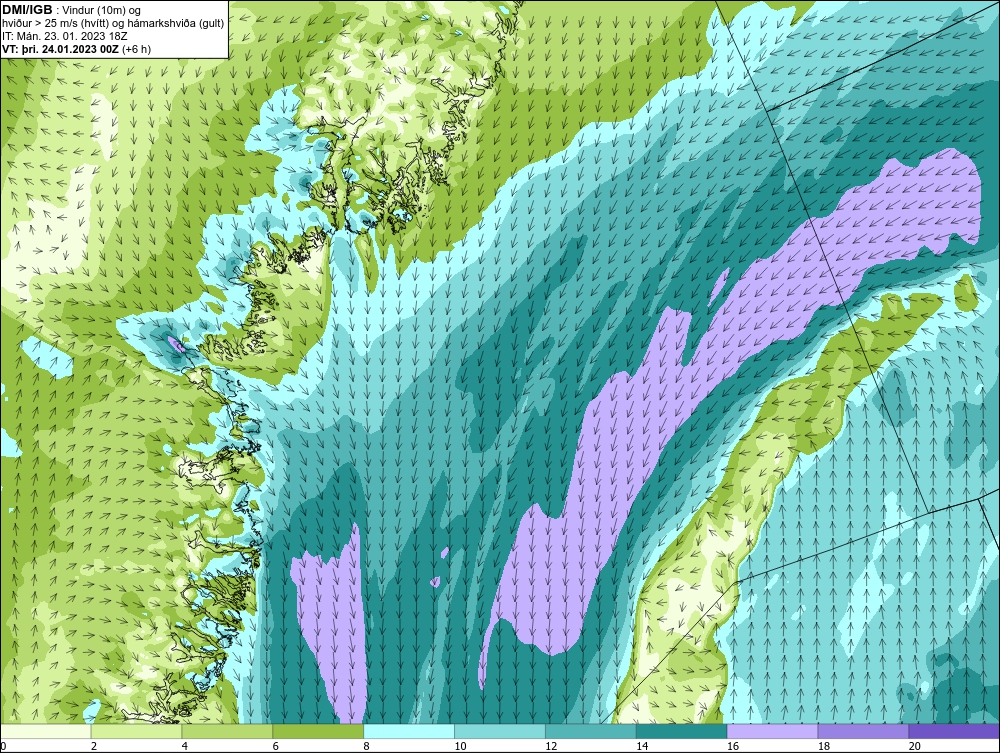Viewport: 1000px width, 753px height.
Task: Click the legend value 18
Action: pos(823,746)
